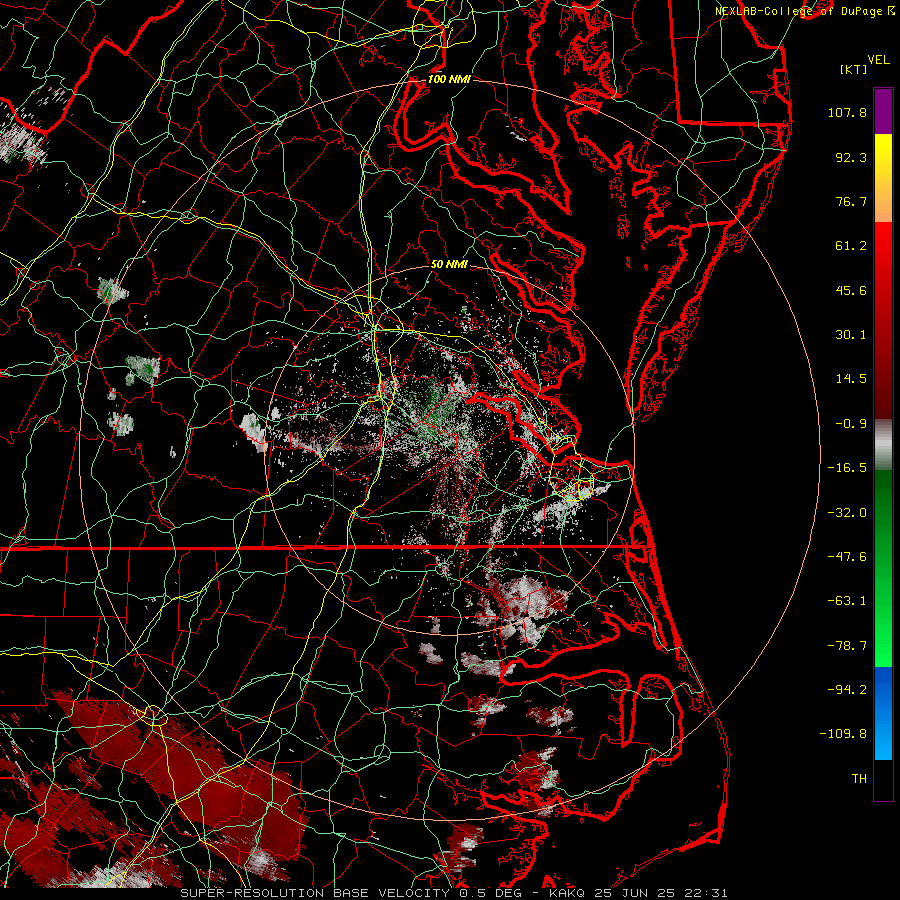Click the [KT] units label
Image resolution: width=900 pixels, height=900 pixels.
854,69
